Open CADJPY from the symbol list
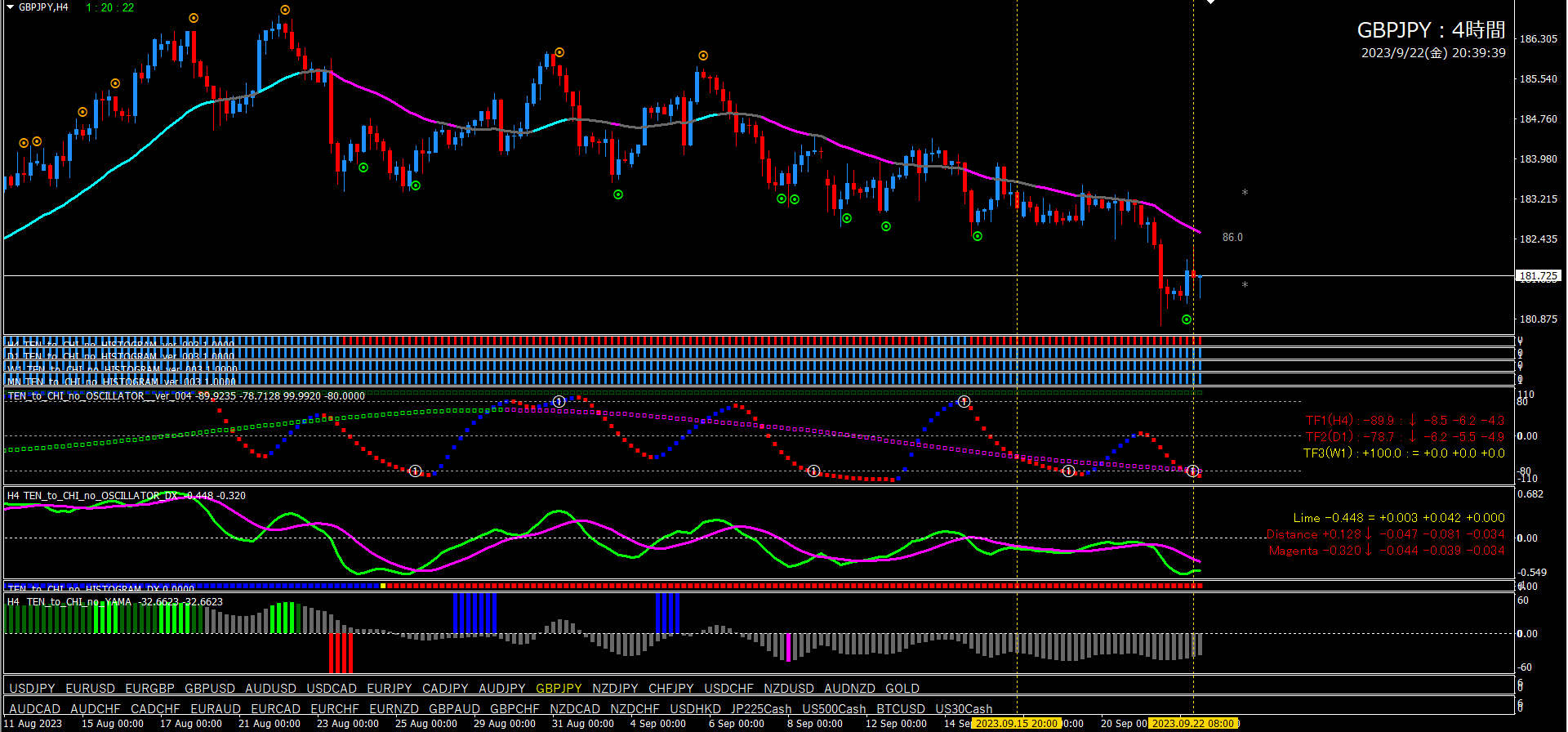The height and width of the screenshot is (732, 1568). tap(445, 689)
